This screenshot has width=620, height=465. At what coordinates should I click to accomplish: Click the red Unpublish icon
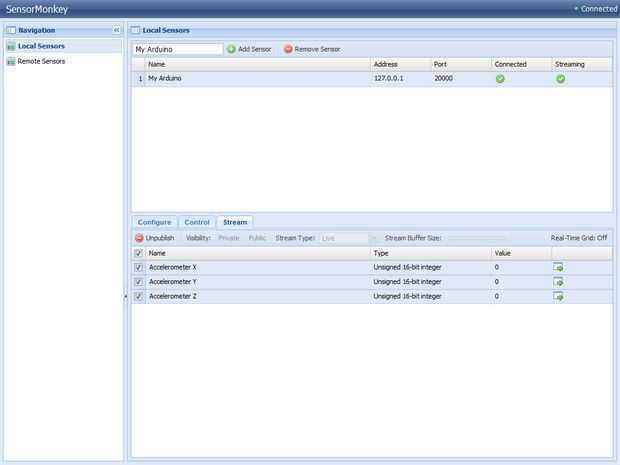click(x=139, y=238)
